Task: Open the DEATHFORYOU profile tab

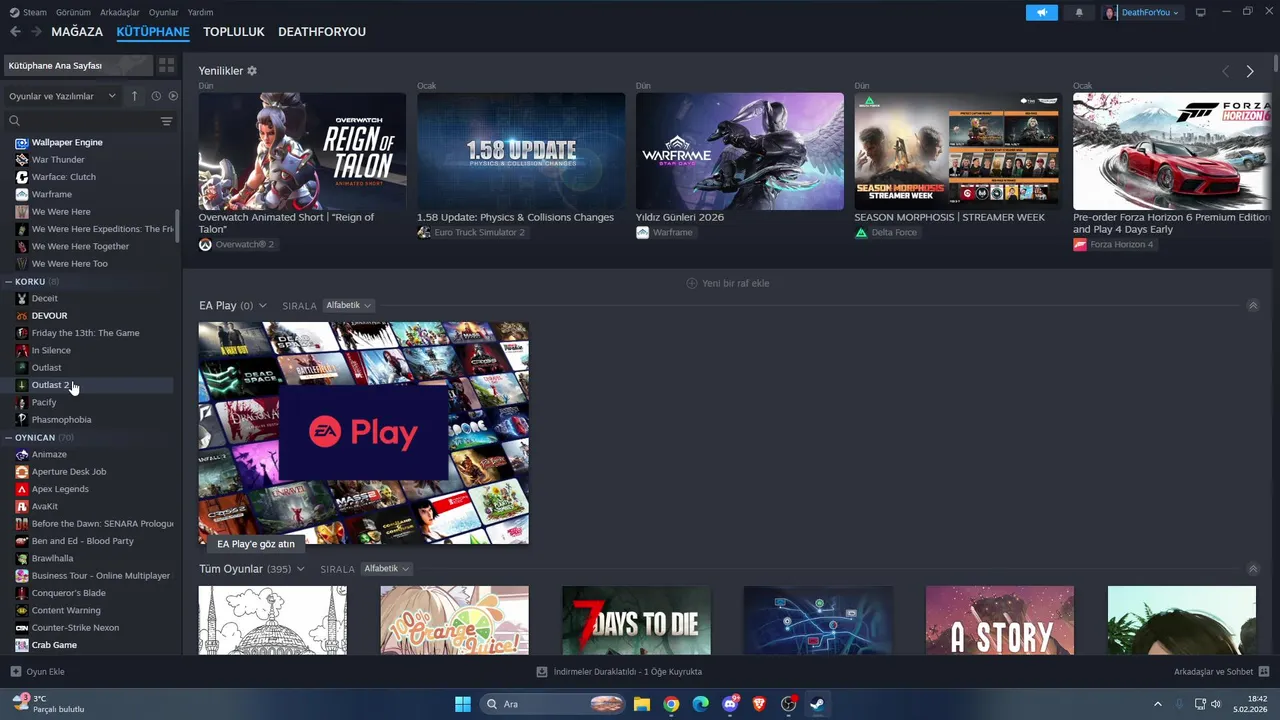Action: coord(322,32)
